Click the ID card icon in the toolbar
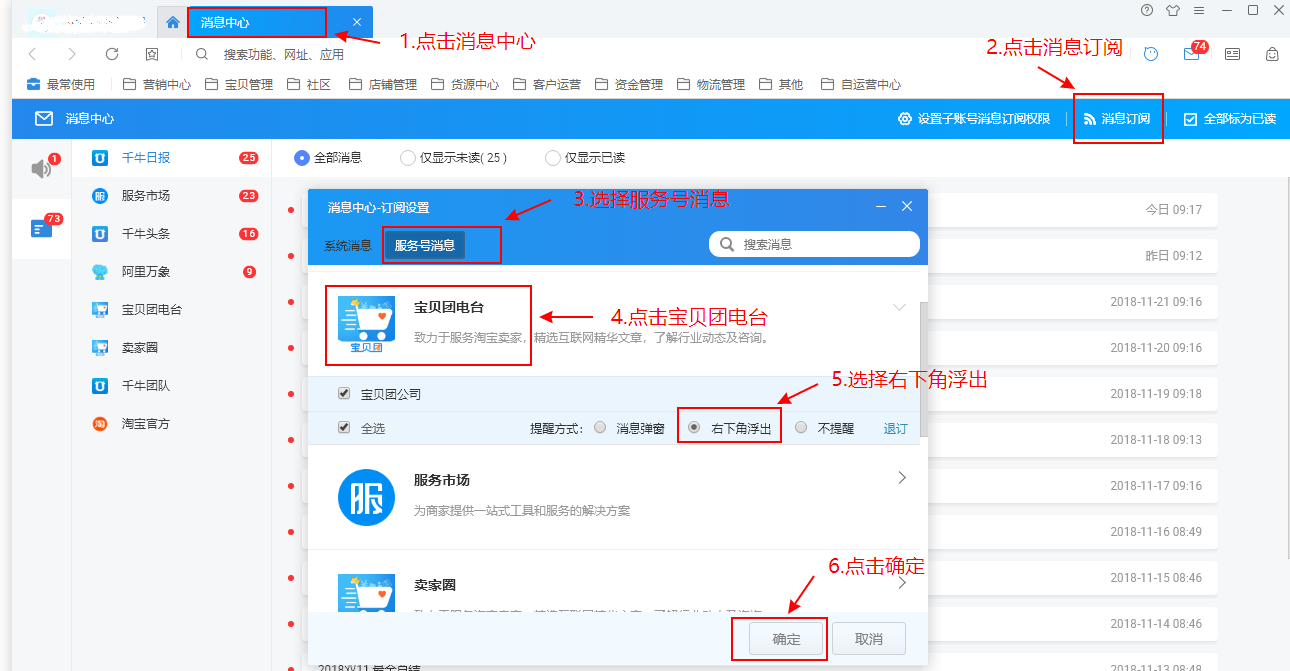 1233,54
